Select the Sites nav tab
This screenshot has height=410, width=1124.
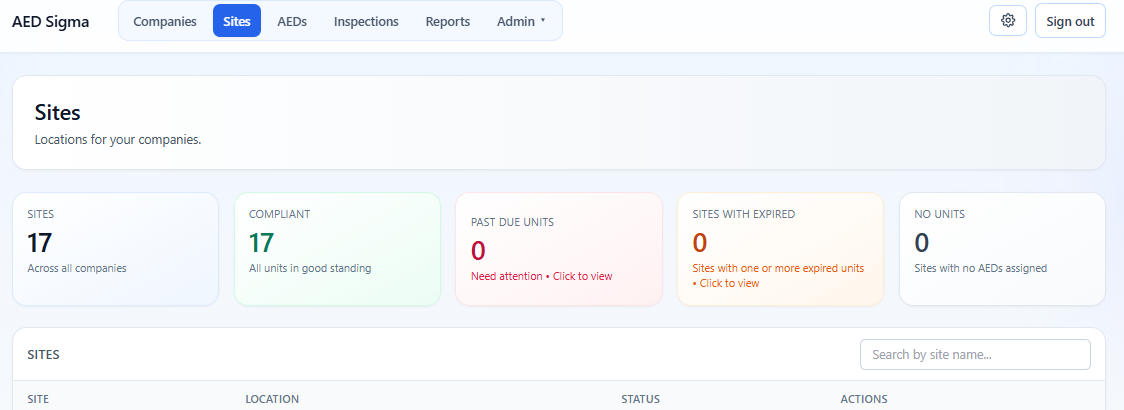(x=237, y=21)
